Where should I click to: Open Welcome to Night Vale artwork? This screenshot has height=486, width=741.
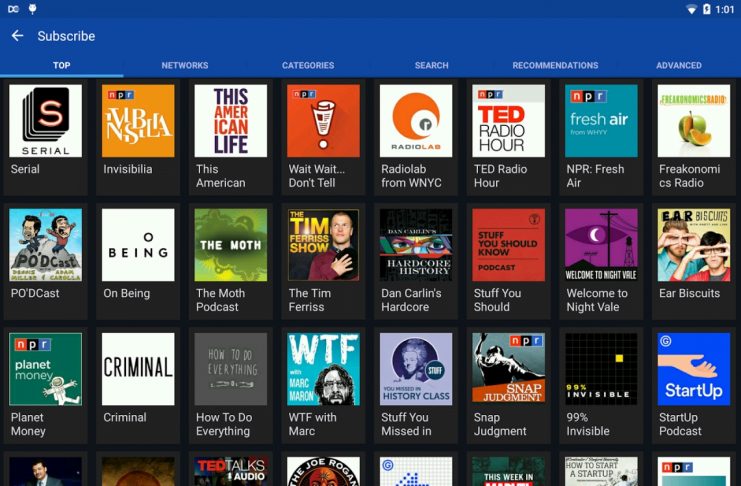[601, 245]
